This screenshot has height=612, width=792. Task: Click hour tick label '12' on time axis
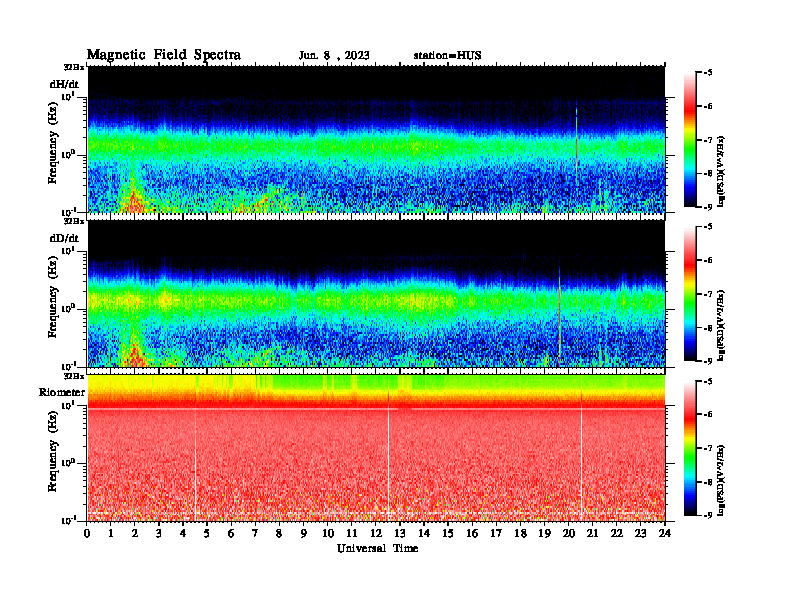tap(376, 533)
